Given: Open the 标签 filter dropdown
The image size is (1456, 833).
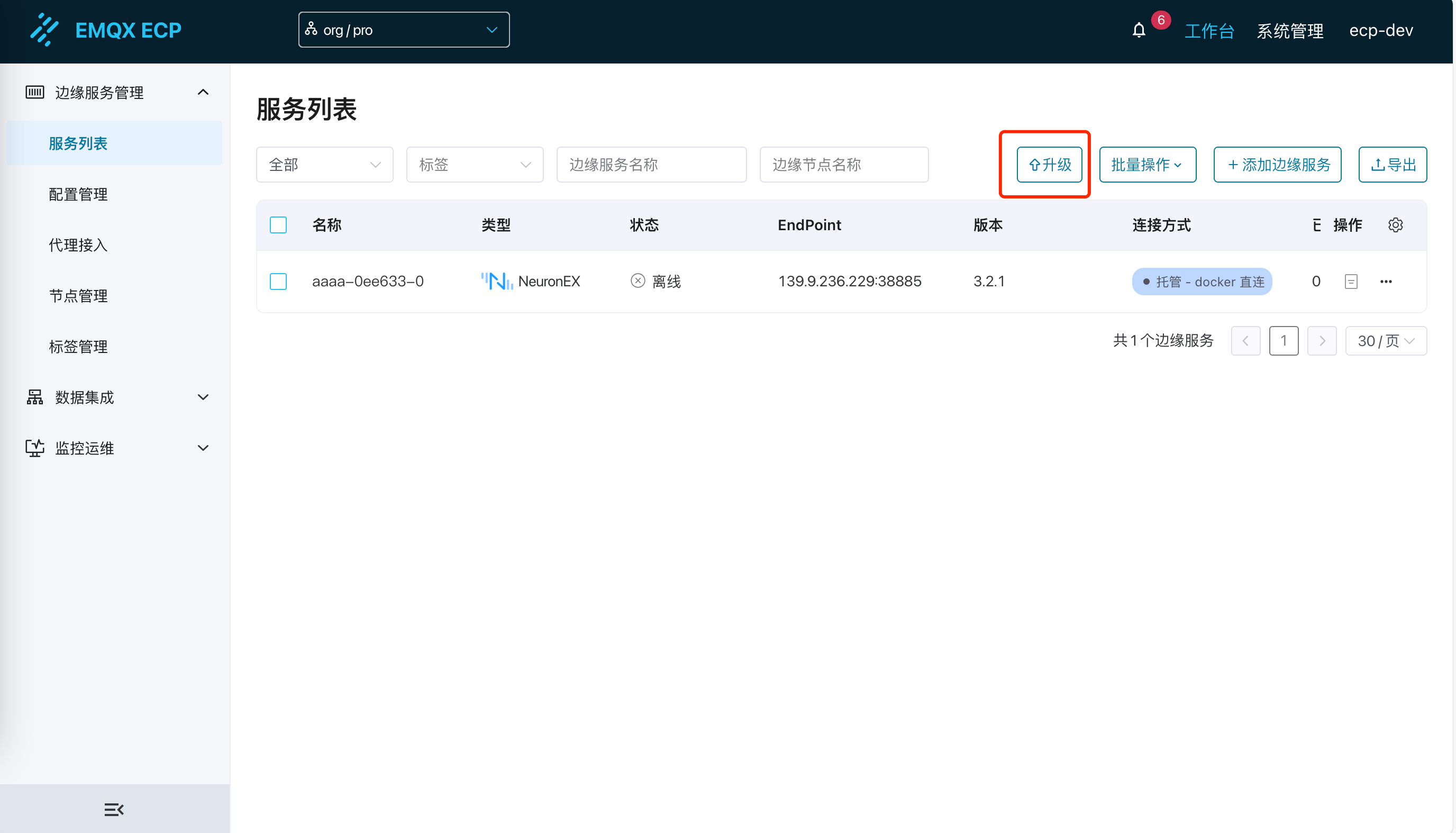Looking at the screenshot, I should pyautogui.click(x=474, y=165).
